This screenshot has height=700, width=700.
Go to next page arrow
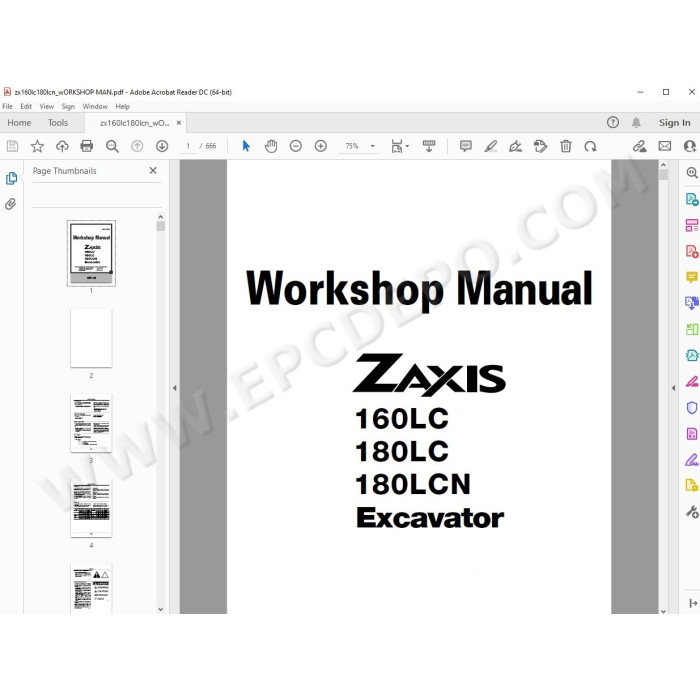click(x=162, y=146)
